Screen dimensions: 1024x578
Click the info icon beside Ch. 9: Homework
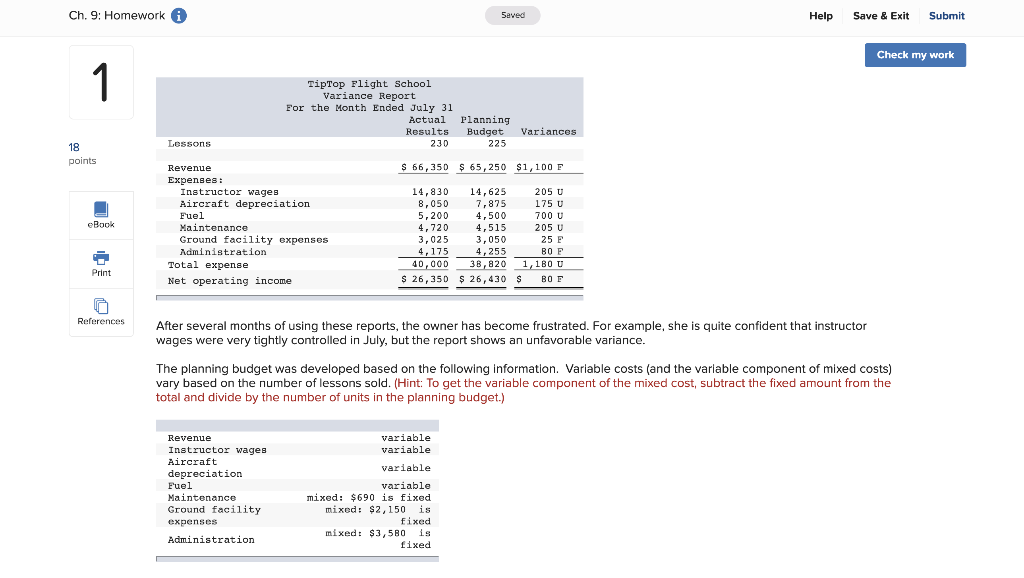tap(178, 15)
